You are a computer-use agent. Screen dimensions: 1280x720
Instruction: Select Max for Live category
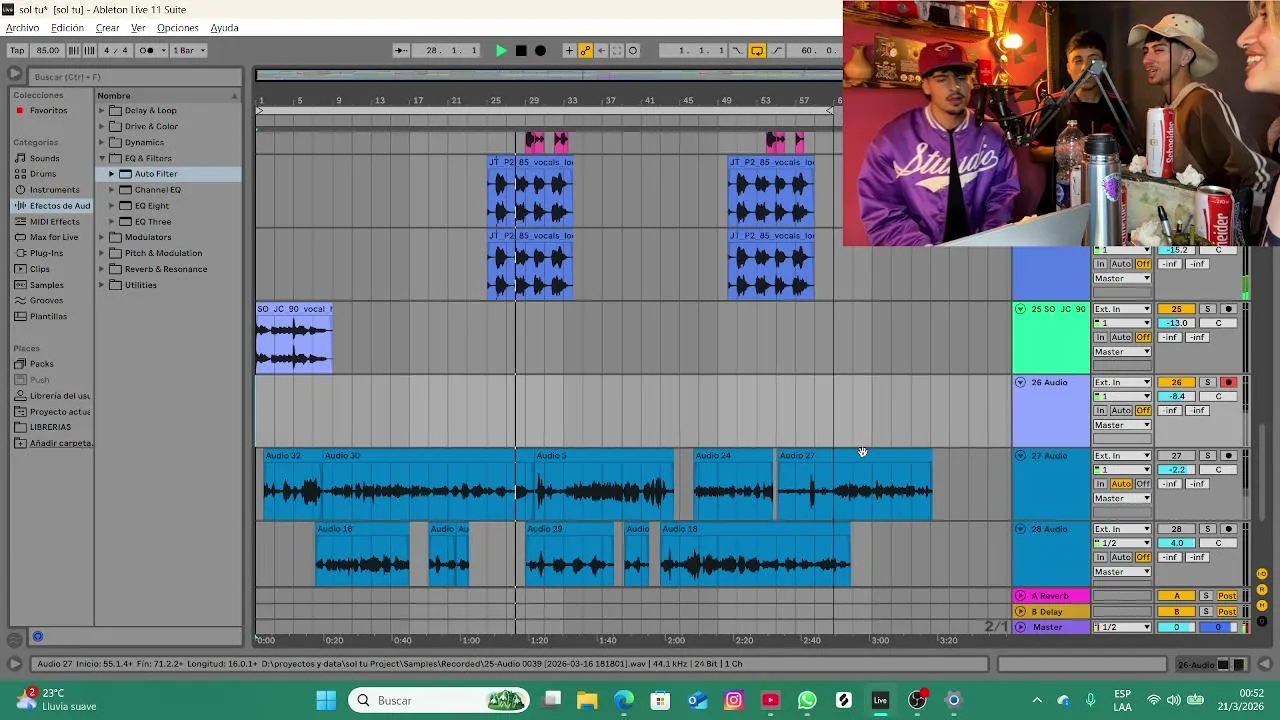tap(54, 237)
